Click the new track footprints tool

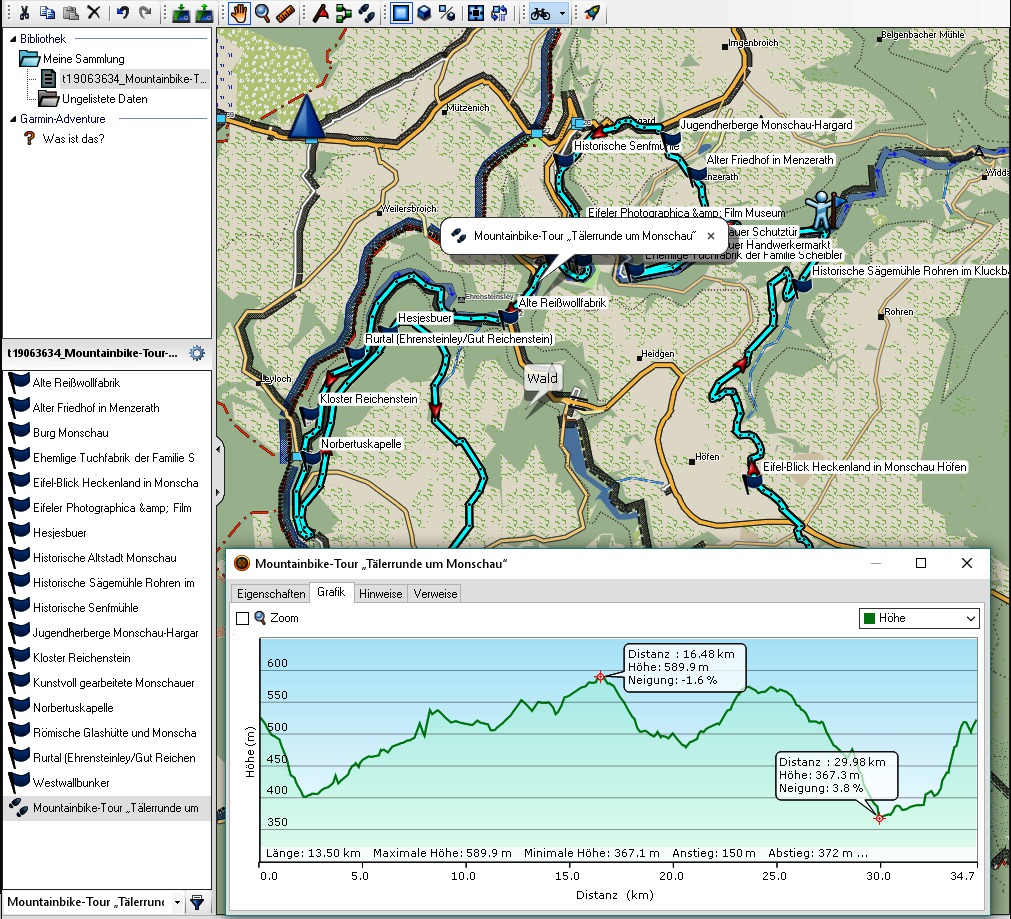point(366,13)
